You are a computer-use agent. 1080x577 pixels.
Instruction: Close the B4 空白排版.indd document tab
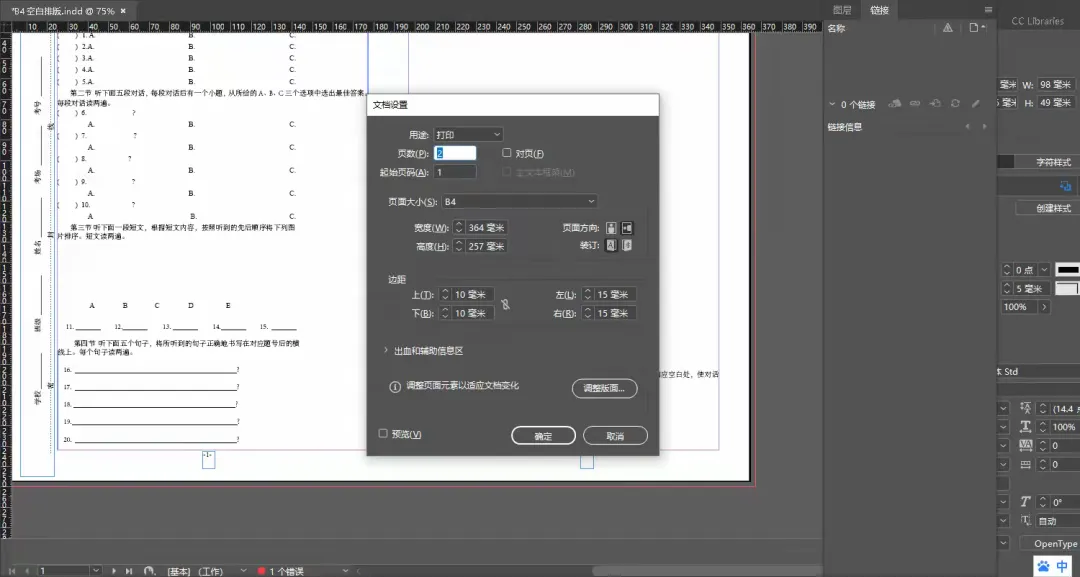(123, 11)
